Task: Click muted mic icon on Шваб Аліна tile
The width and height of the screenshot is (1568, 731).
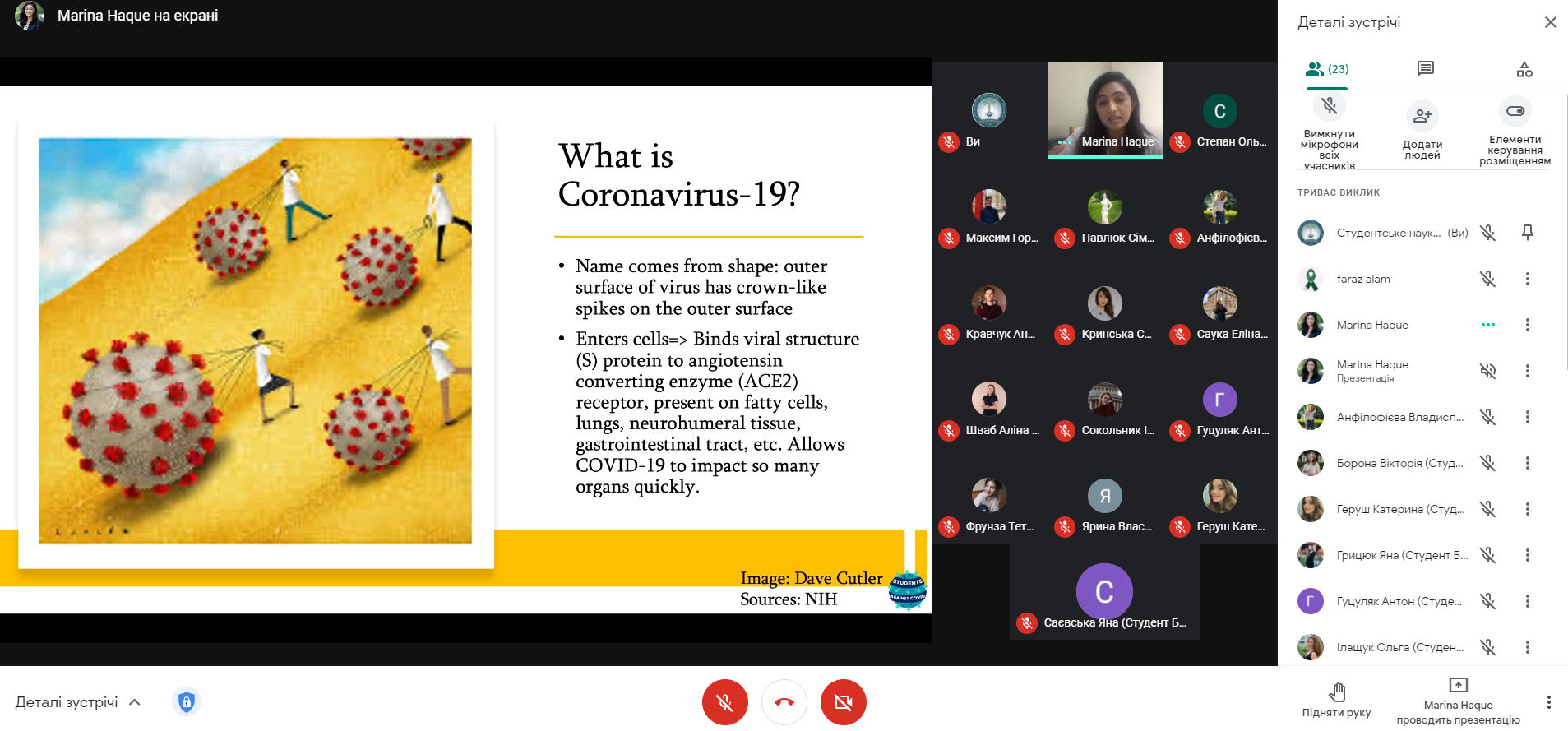Action: pos(949,431)
